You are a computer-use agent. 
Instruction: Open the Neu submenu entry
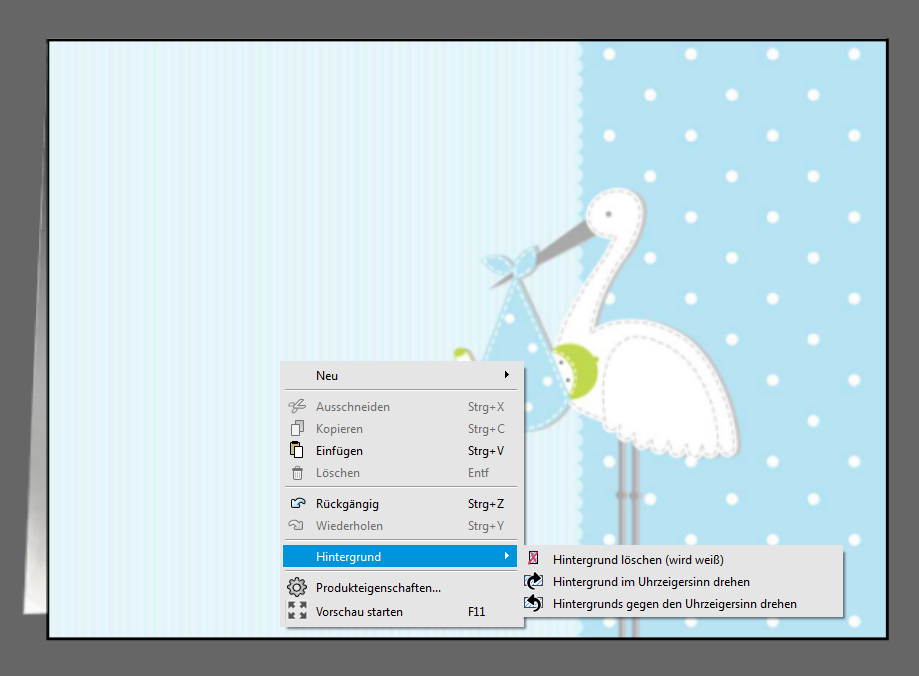click(x=400, y=376)
